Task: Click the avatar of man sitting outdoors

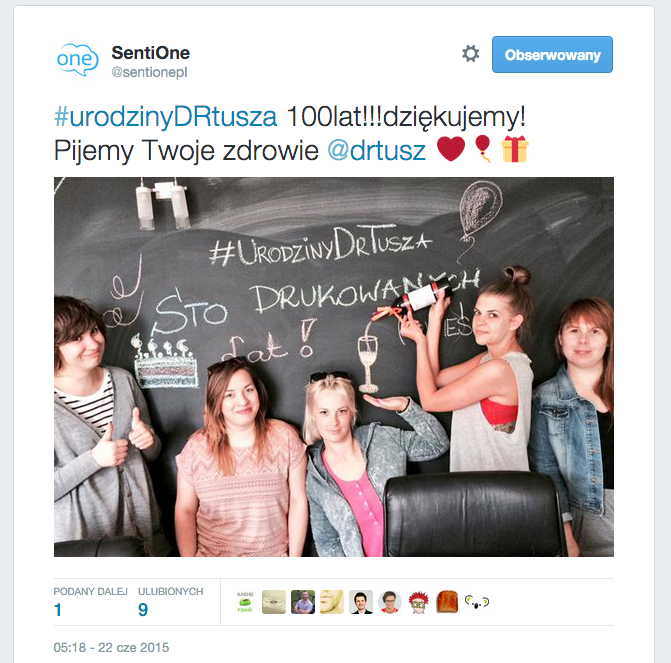Action: (303, 602)
